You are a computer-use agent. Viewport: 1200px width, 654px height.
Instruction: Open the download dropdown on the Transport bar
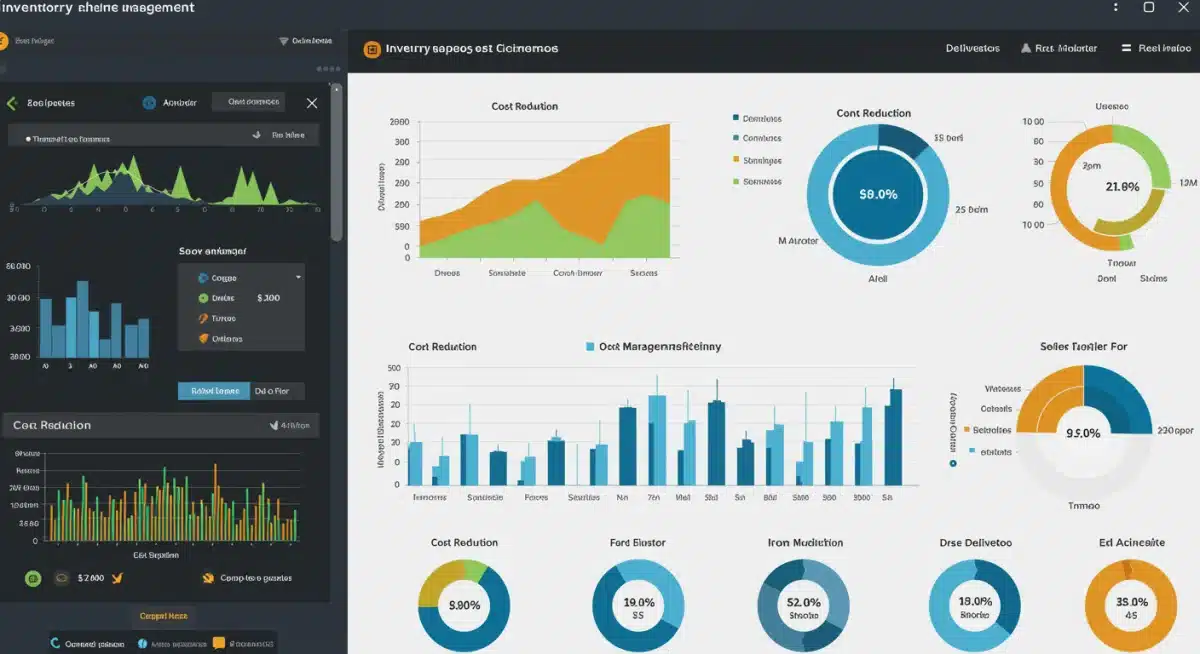coord(257,134)
